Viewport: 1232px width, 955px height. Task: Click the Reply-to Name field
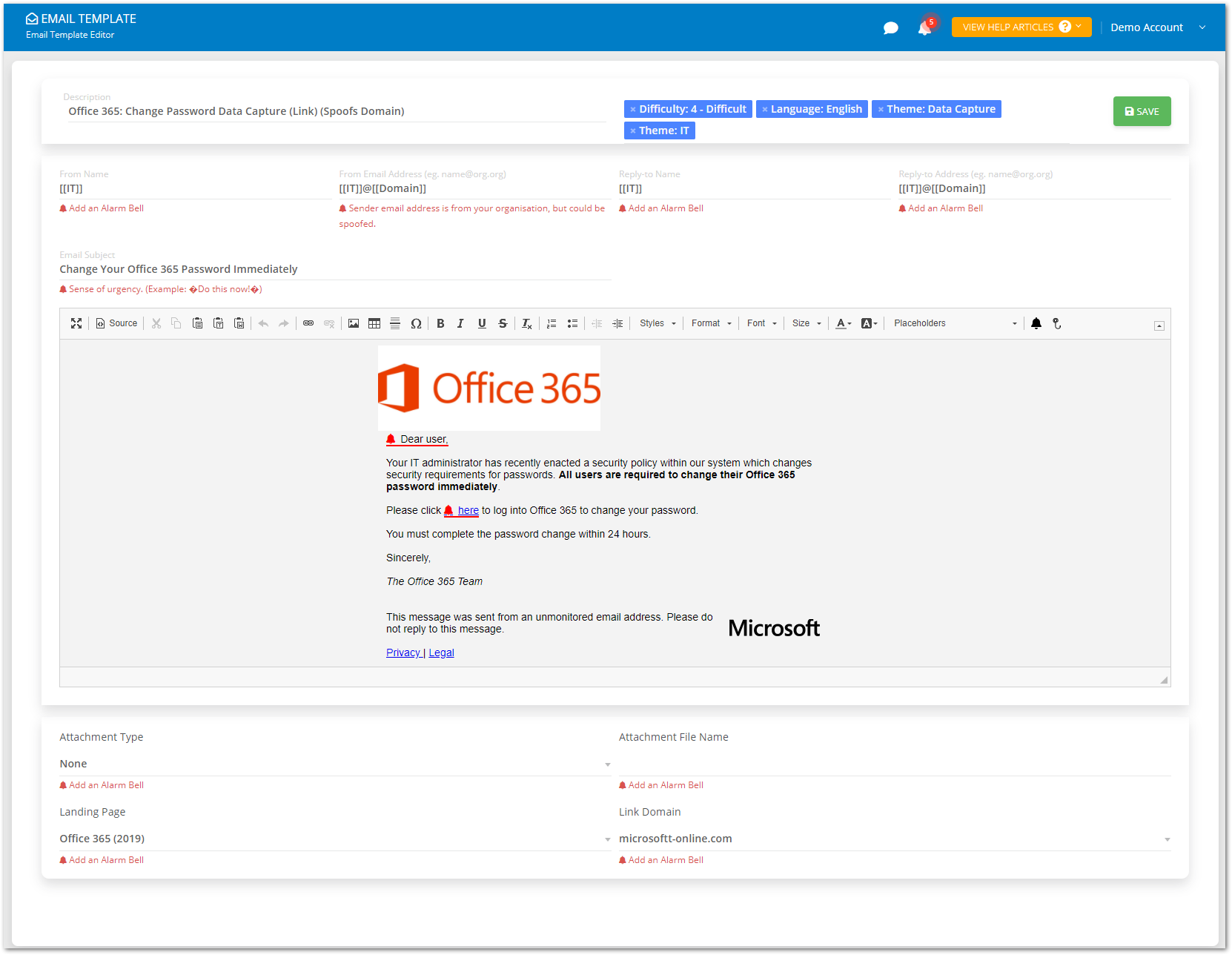coord(755,188)
